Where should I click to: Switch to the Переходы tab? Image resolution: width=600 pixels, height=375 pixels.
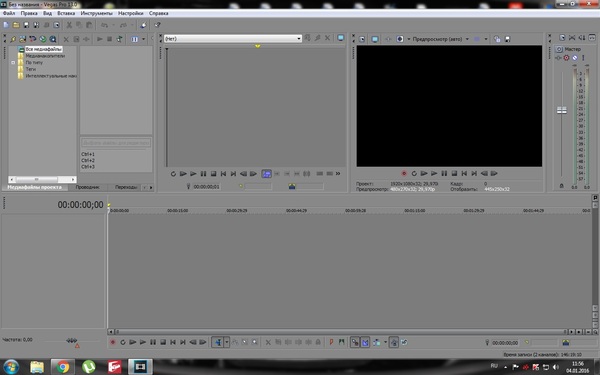click(x=126, y=187)
